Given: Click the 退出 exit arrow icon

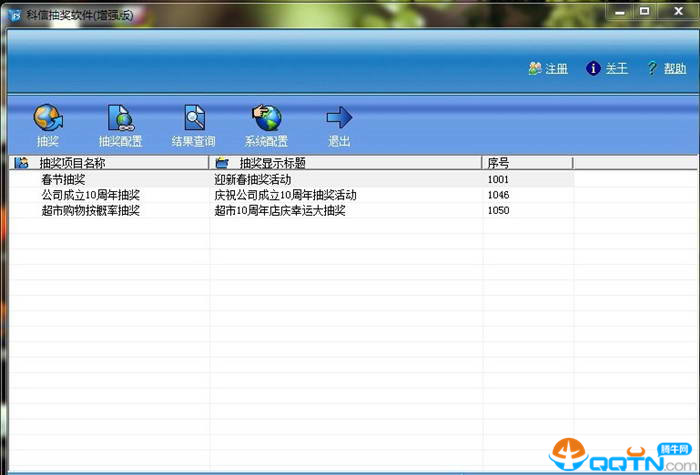Looking at the screenshot, I should pyautogui.click(x=339, y=120).
